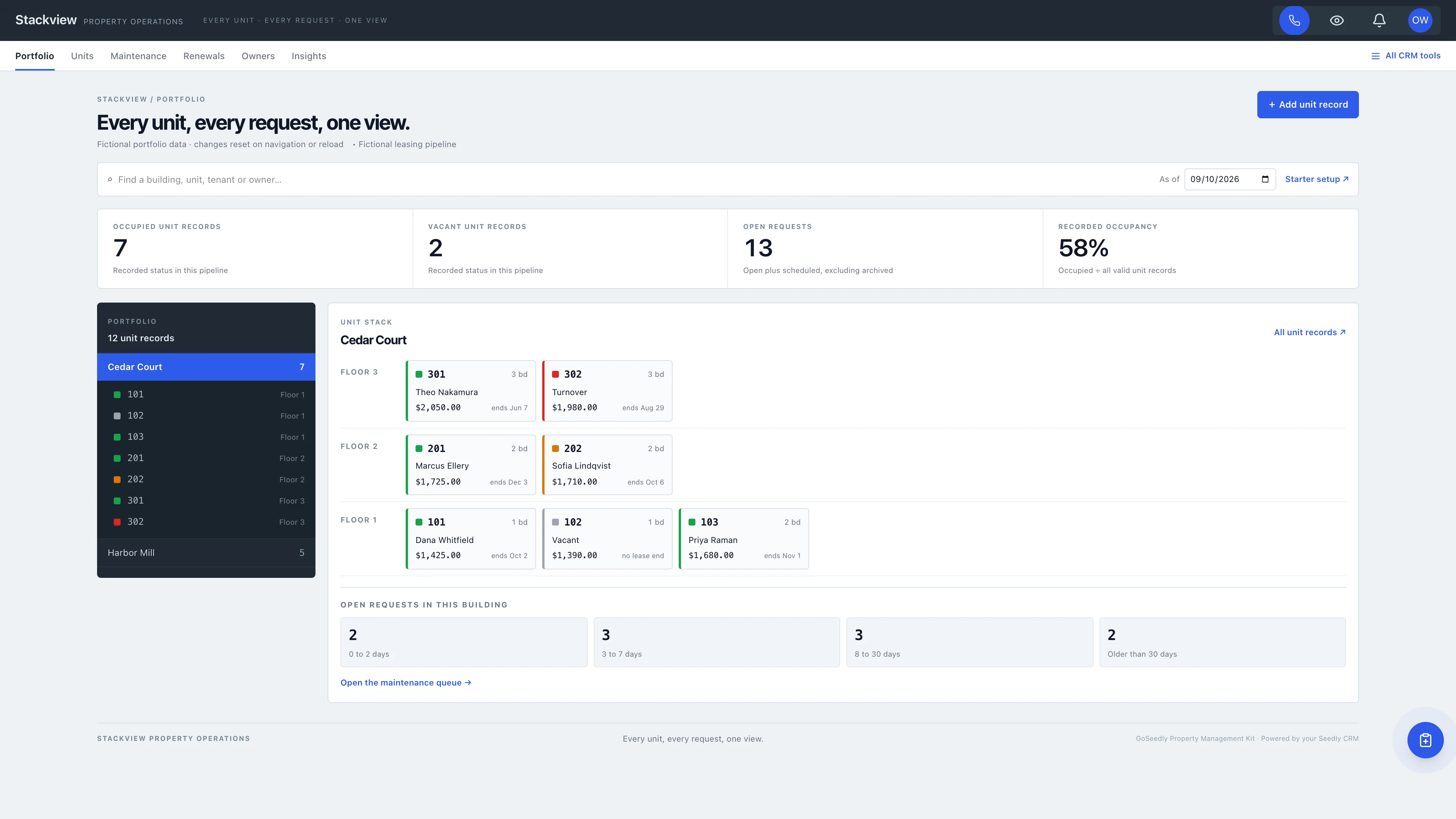Click the gray status square on card 102
This screenshot has width=1456, height=819.
tap(555, 522)
